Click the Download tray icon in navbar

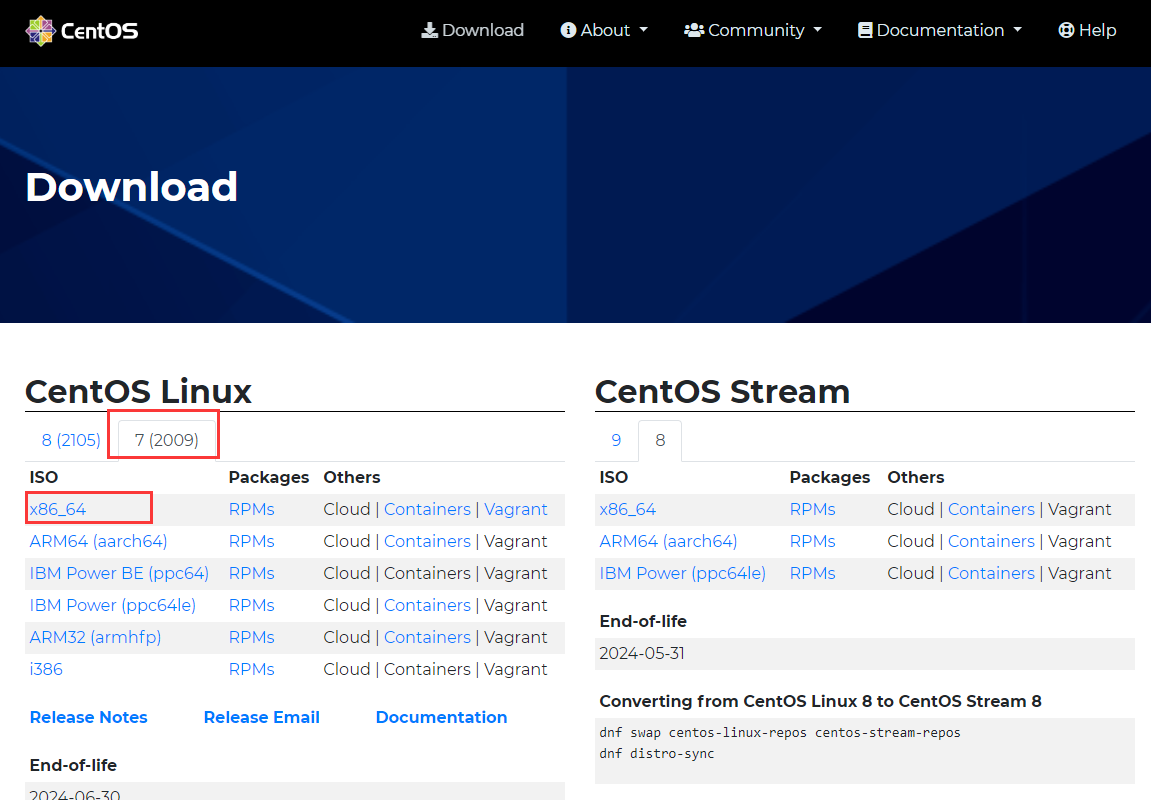[429, 30]
